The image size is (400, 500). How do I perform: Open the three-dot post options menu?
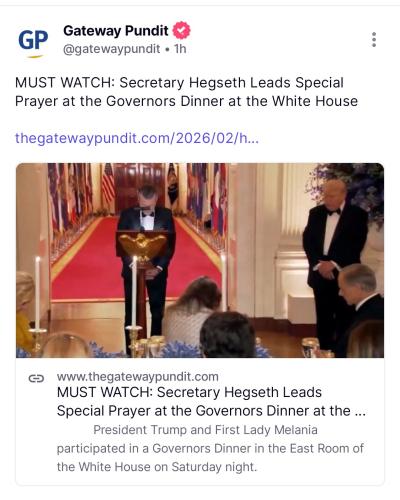tap(374, 40)
